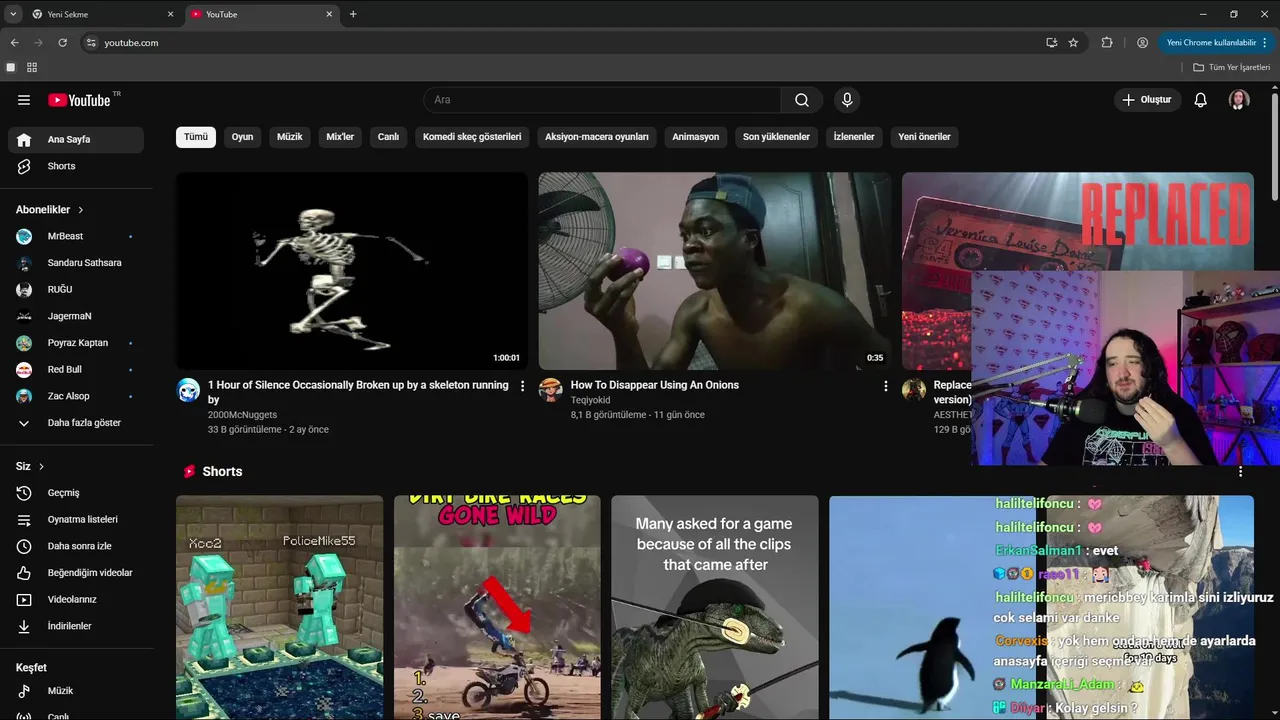The width and height of the screenshot is (1280, 720).
Task: Open Red Bull channel subscription
Action: 76,370
